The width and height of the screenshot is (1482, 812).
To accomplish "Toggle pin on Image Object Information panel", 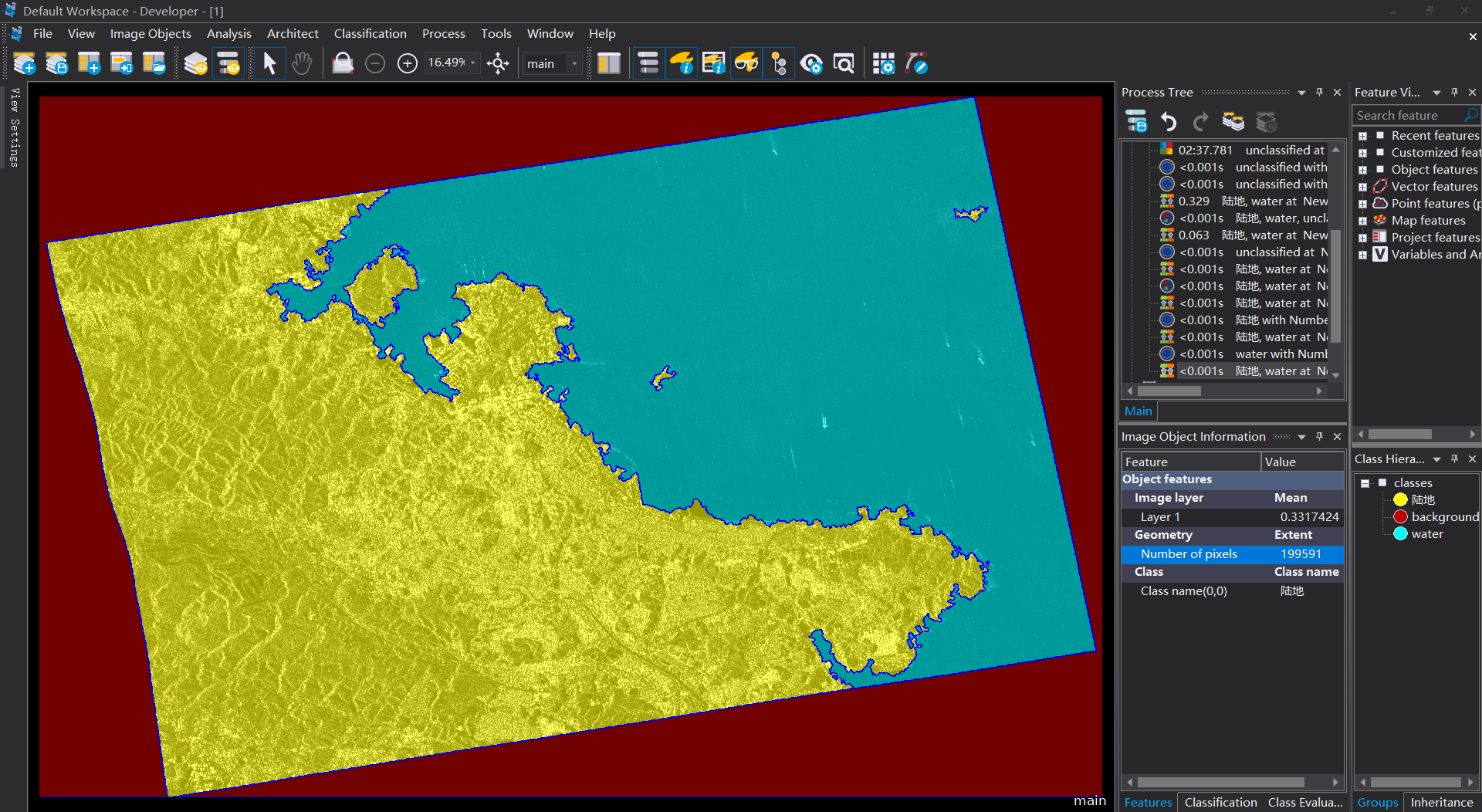I will [x=1319, y=437].
